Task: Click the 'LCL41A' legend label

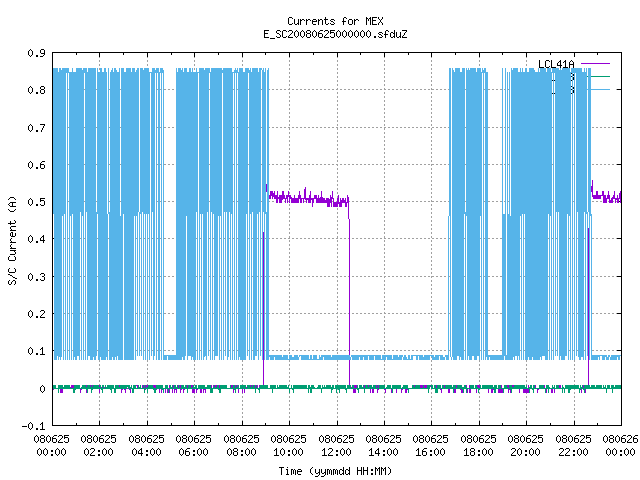Action: (556, 64)
